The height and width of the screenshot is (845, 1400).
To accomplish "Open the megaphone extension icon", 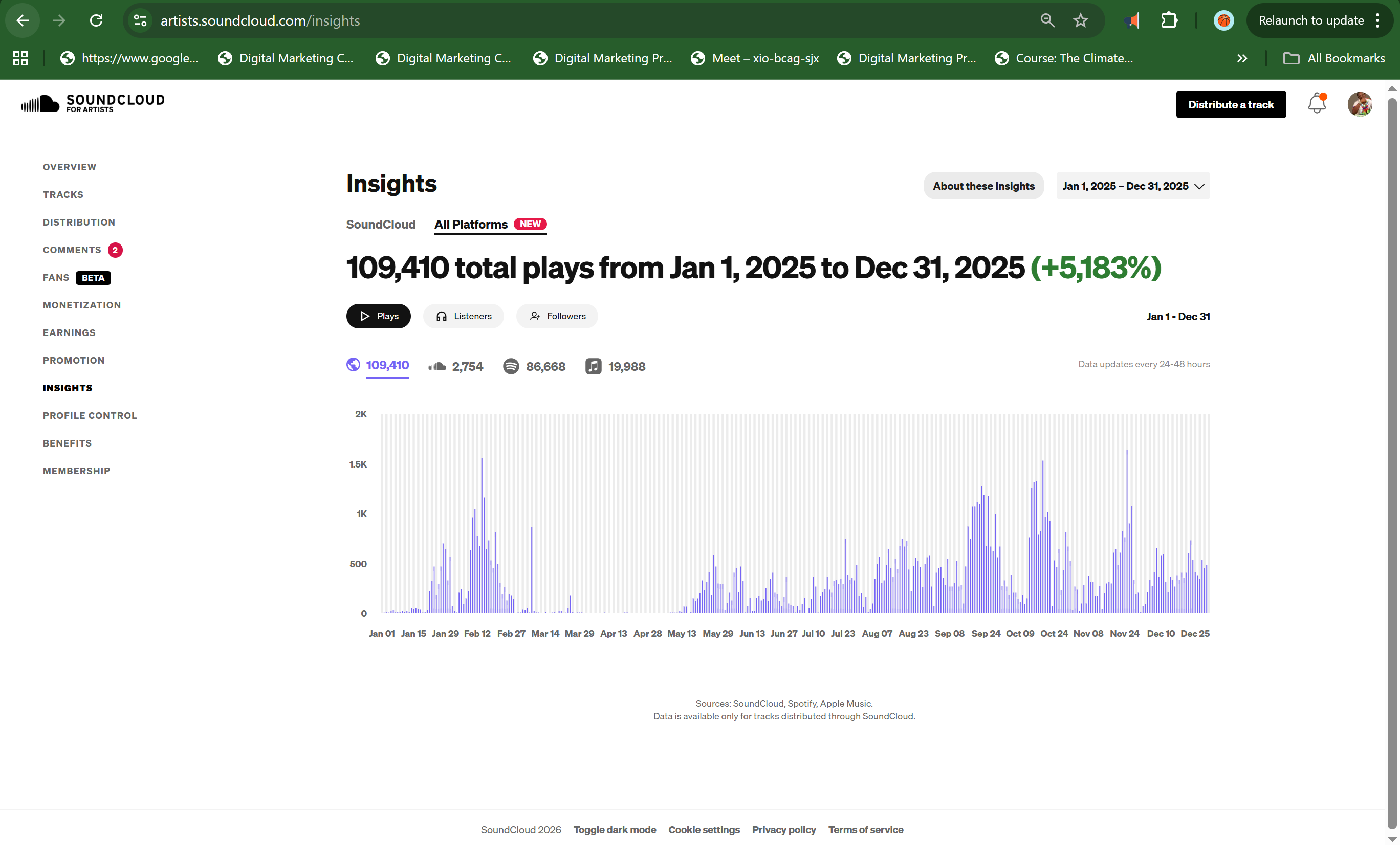I will point(1131,20).
